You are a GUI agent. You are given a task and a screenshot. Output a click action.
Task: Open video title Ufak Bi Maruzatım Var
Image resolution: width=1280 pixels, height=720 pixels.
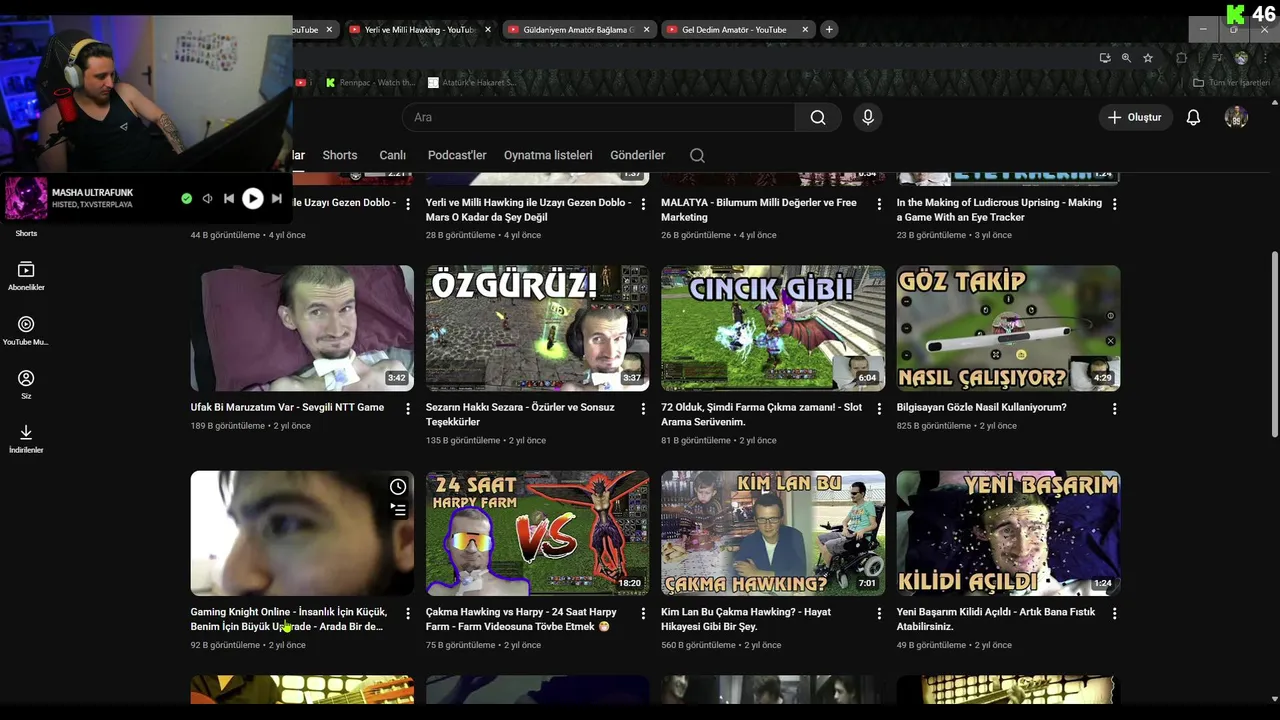click(287, 407)
